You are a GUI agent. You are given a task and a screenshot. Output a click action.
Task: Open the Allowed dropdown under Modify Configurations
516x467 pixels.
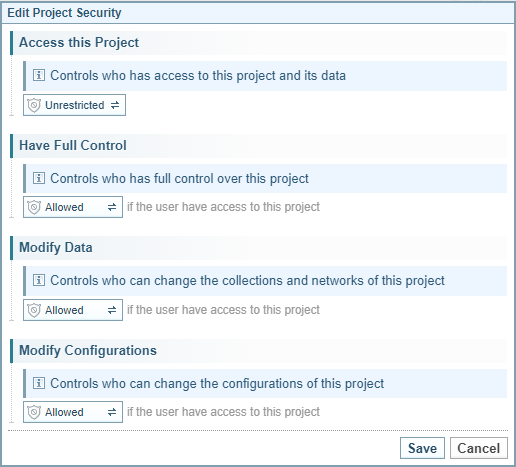[73, 412]
